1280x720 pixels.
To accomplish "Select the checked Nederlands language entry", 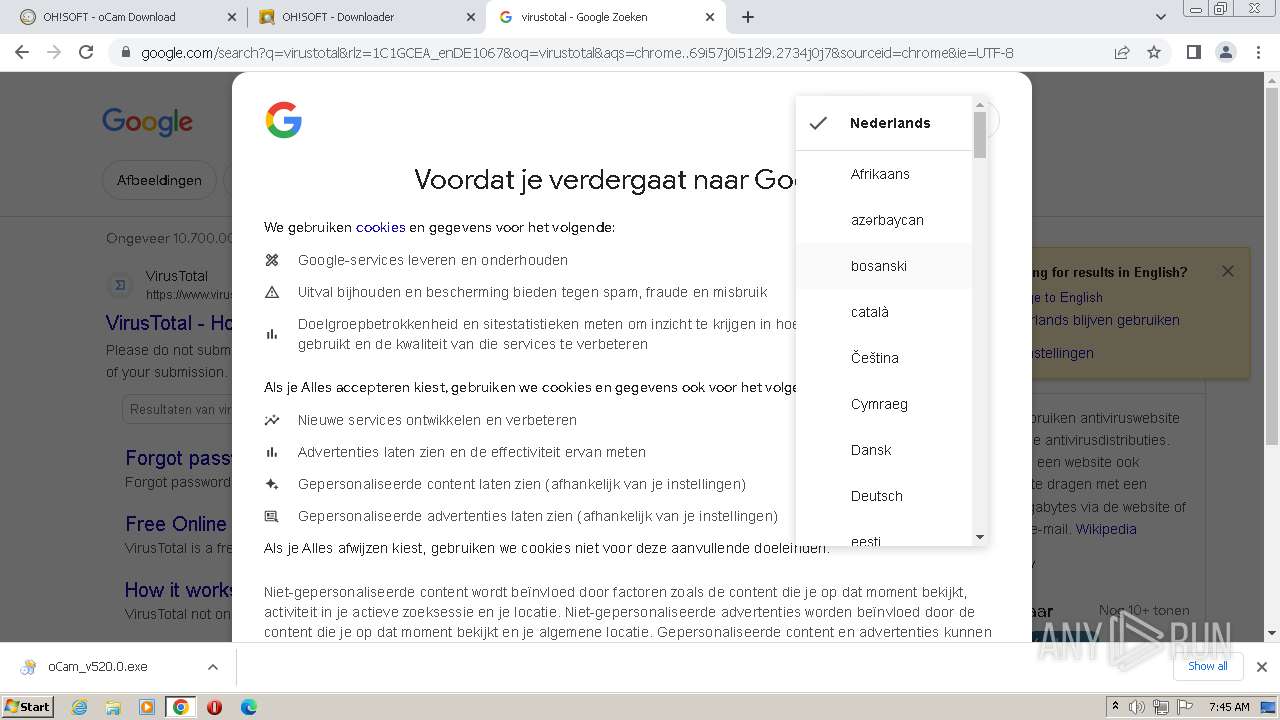I will coord(884,123).
